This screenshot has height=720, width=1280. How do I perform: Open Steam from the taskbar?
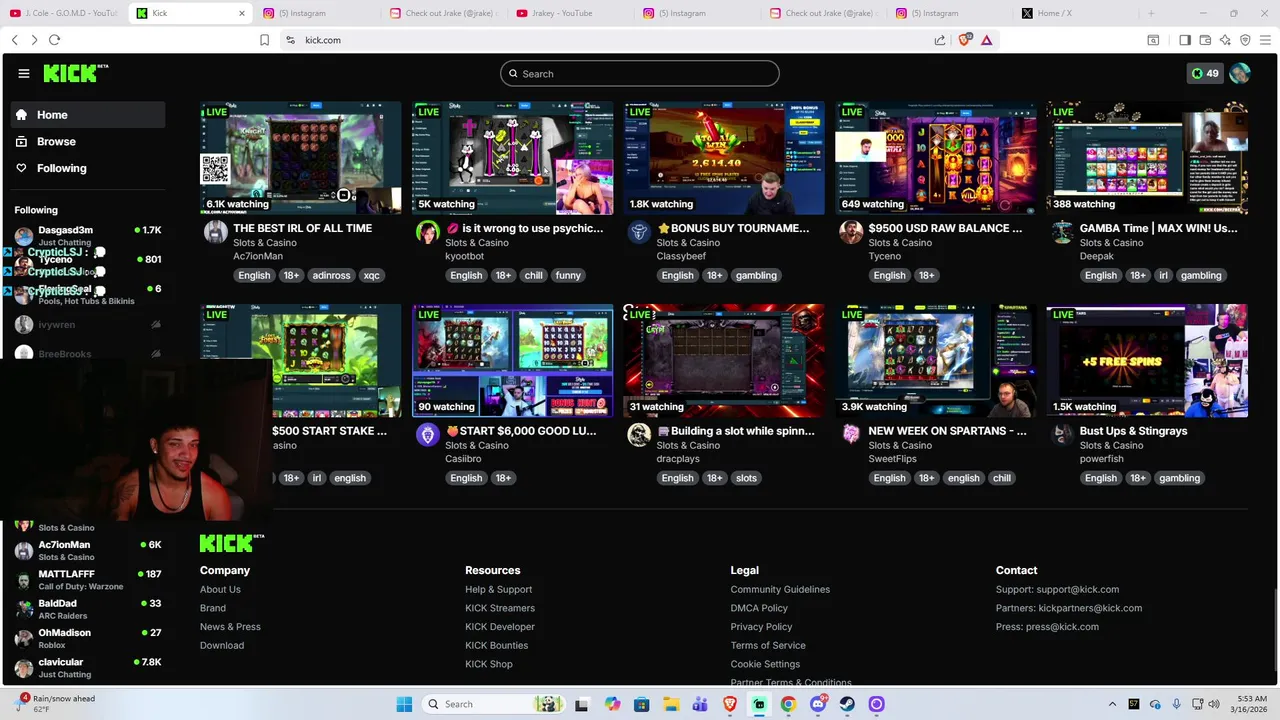847,704
